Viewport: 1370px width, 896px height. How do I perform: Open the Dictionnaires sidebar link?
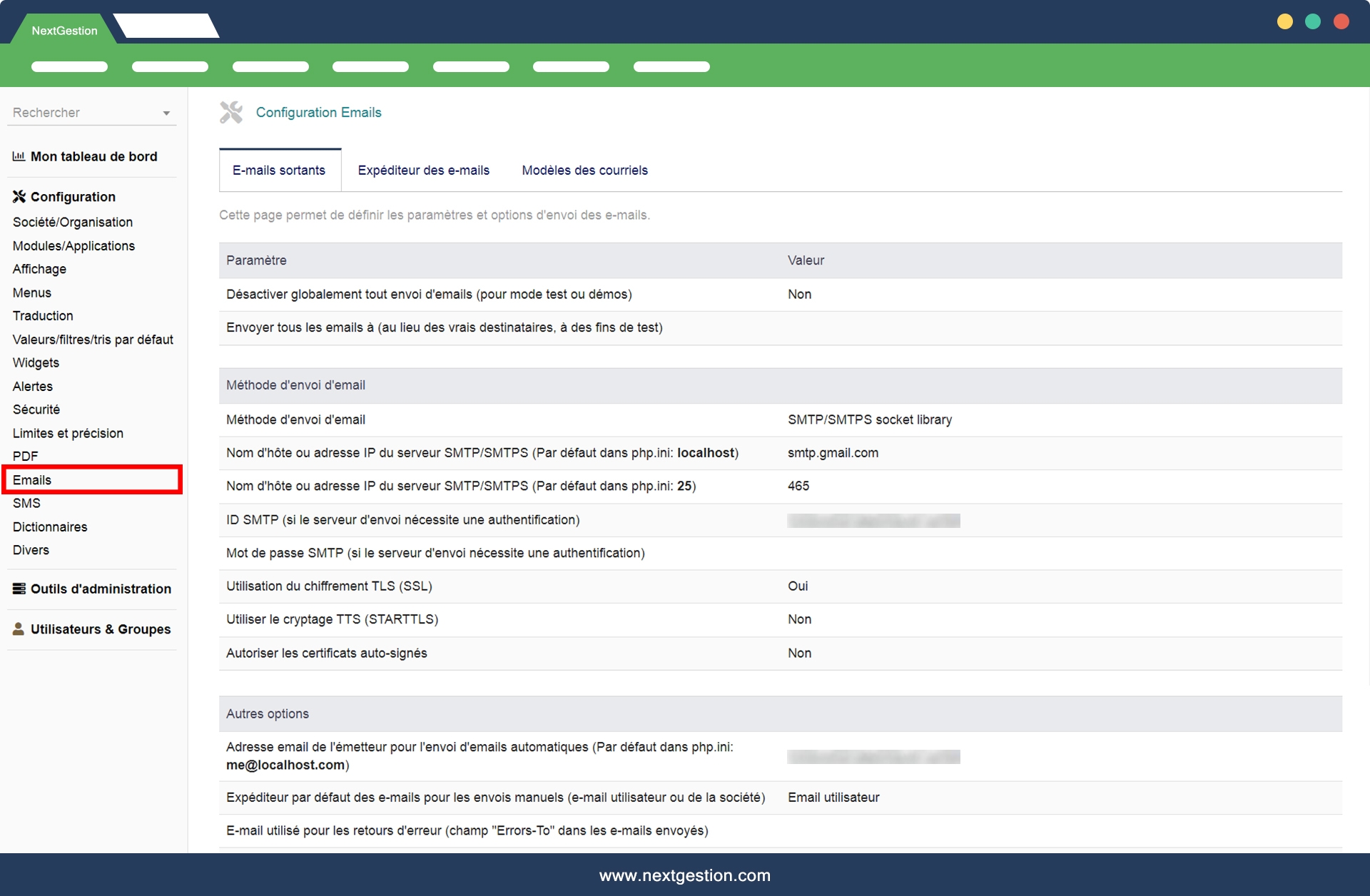(50, 527)
